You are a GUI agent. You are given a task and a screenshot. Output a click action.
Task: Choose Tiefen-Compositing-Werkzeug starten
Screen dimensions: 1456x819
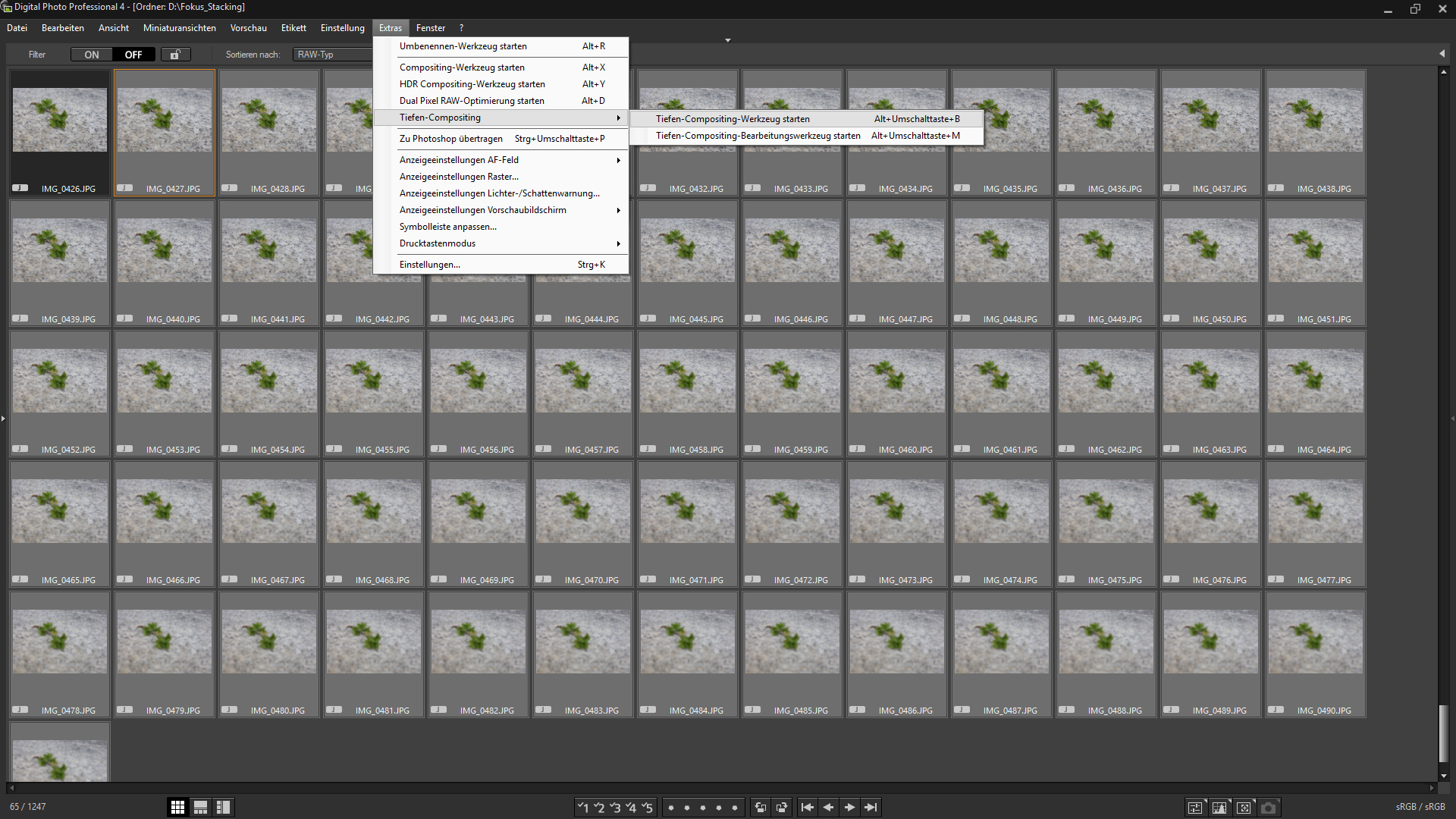733,119
